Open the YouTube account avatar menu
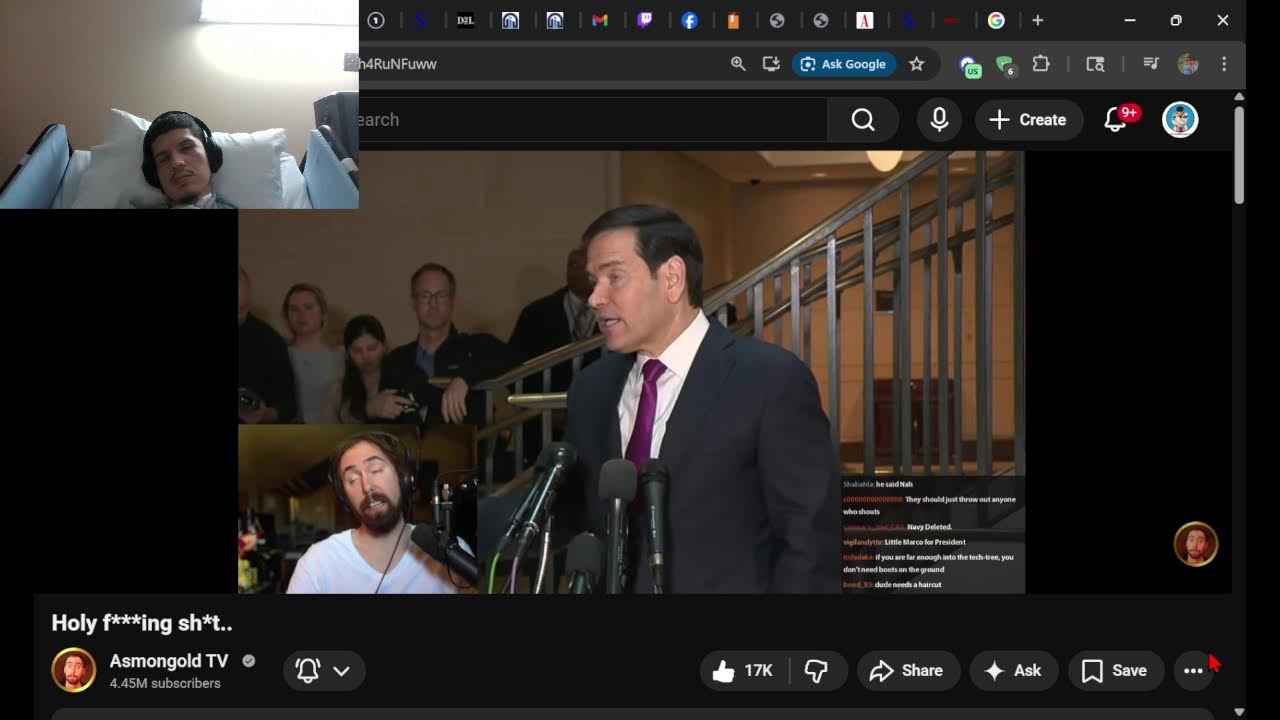 [1180, 120]
